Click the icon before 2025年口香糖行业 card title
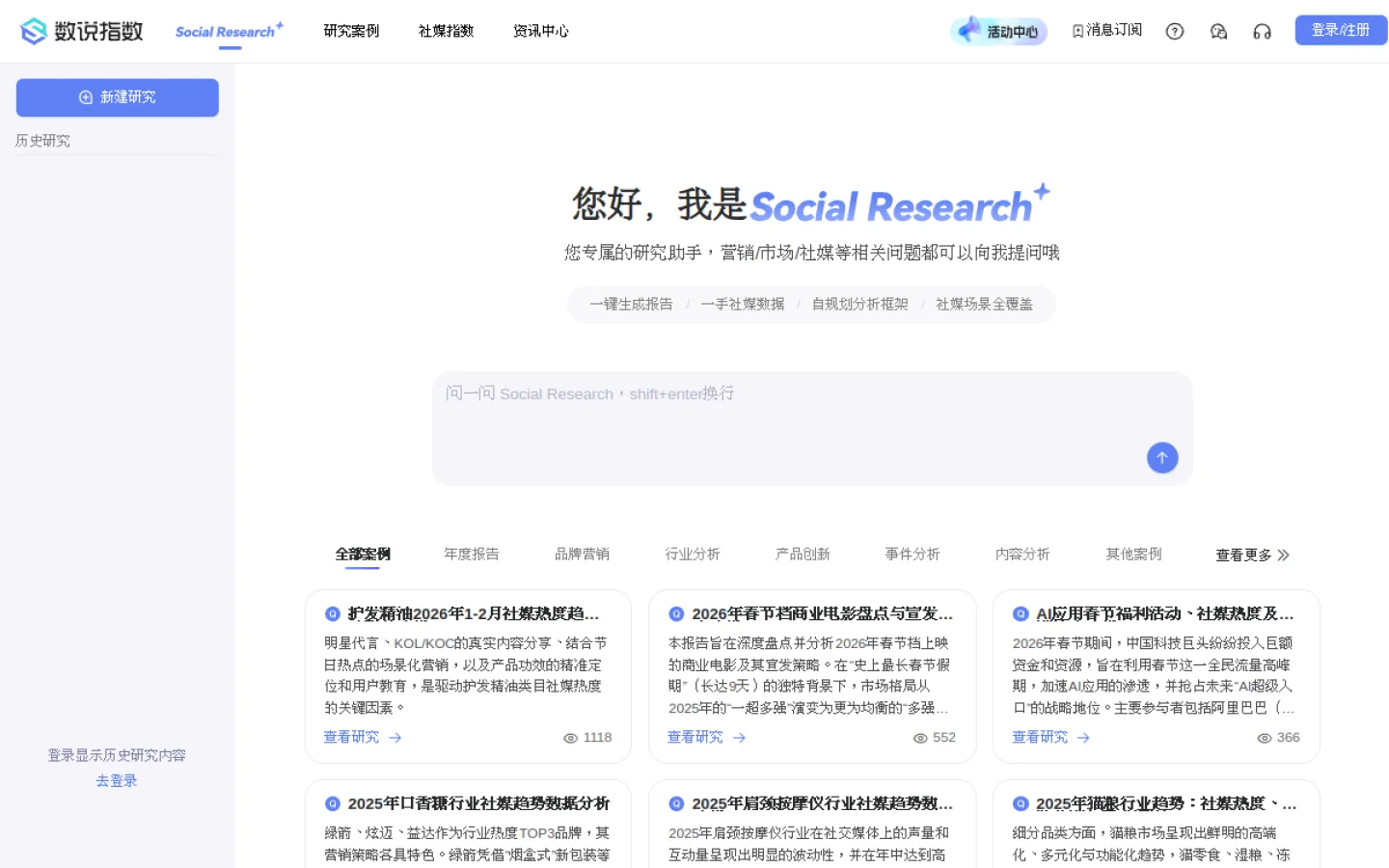 tap(333, 803)
